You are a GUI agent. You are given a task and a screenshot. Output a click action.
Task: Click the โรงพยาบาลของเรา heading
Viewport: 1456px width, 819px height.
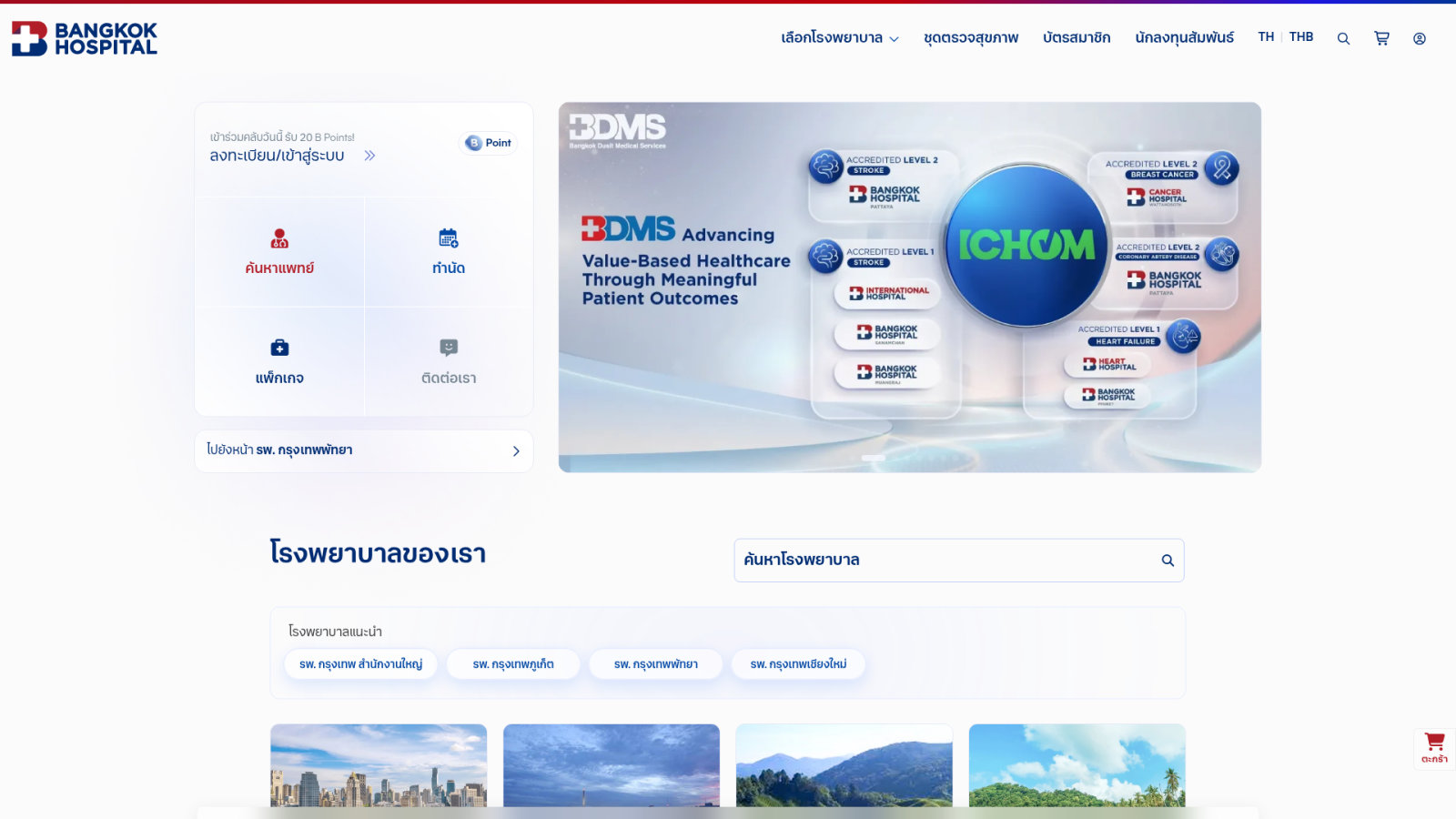pos(378,553)
